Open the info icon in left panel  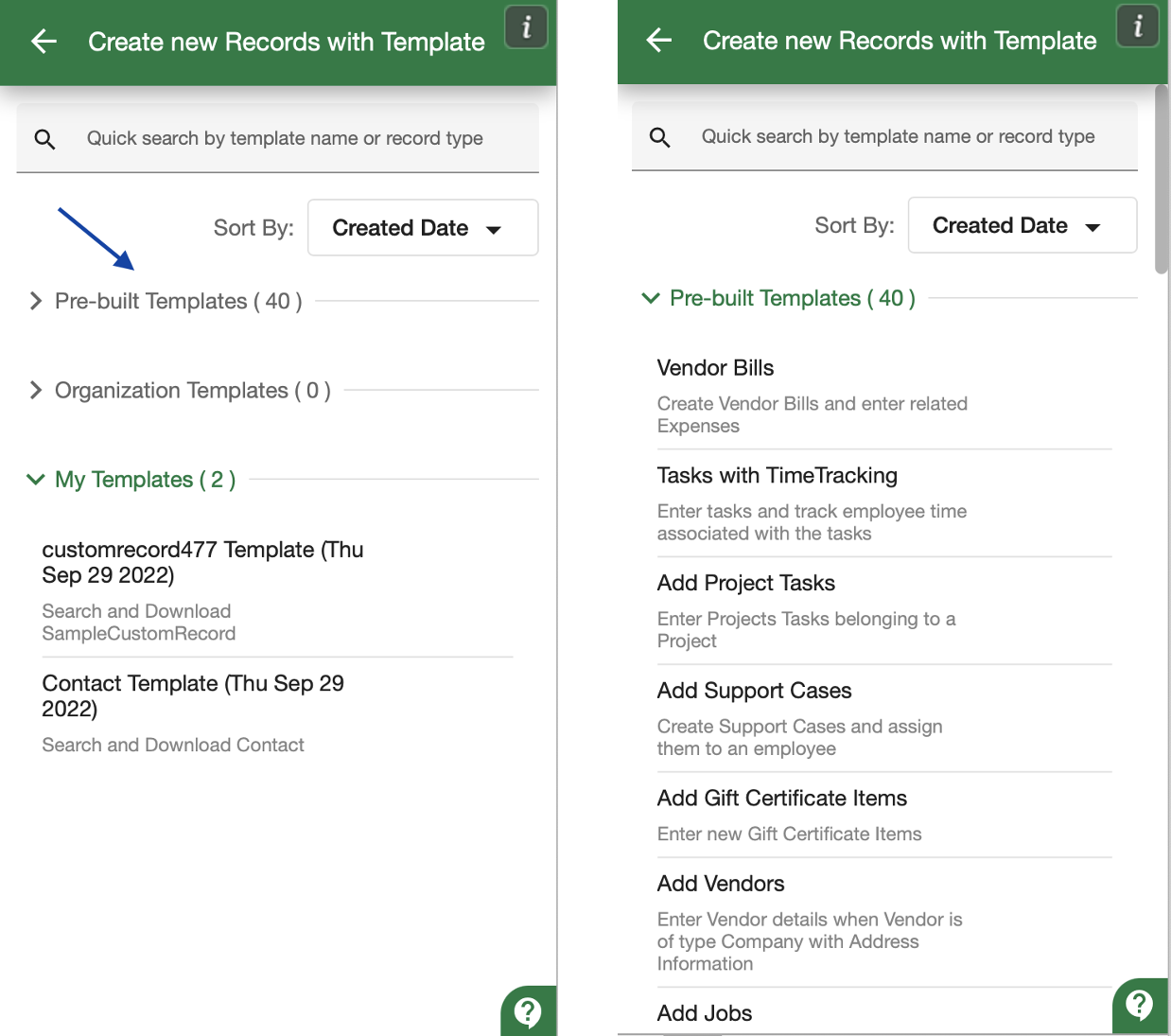(x=527, y=26)
